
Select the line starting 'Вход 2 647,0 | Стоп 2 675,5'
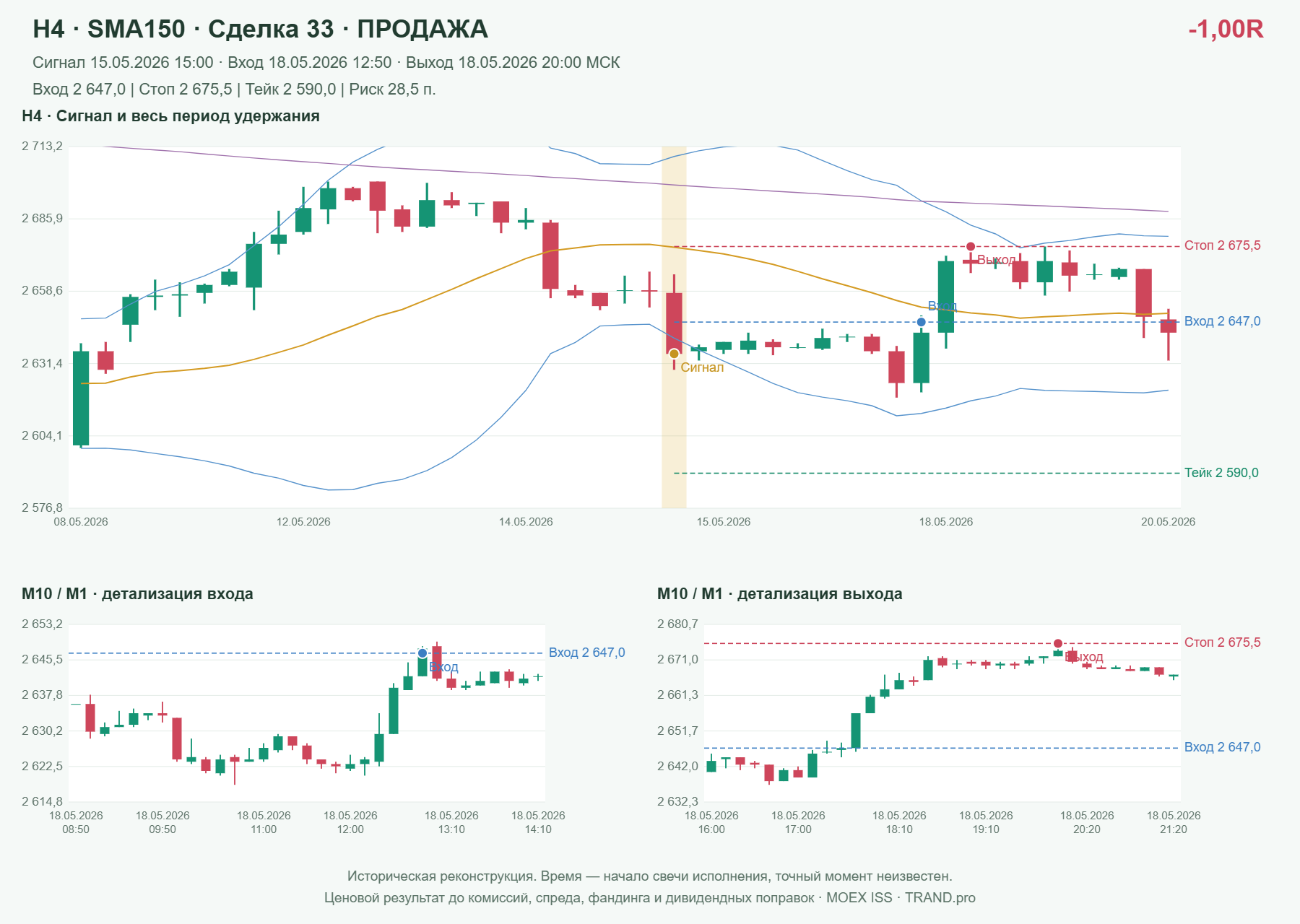point(234,90)
